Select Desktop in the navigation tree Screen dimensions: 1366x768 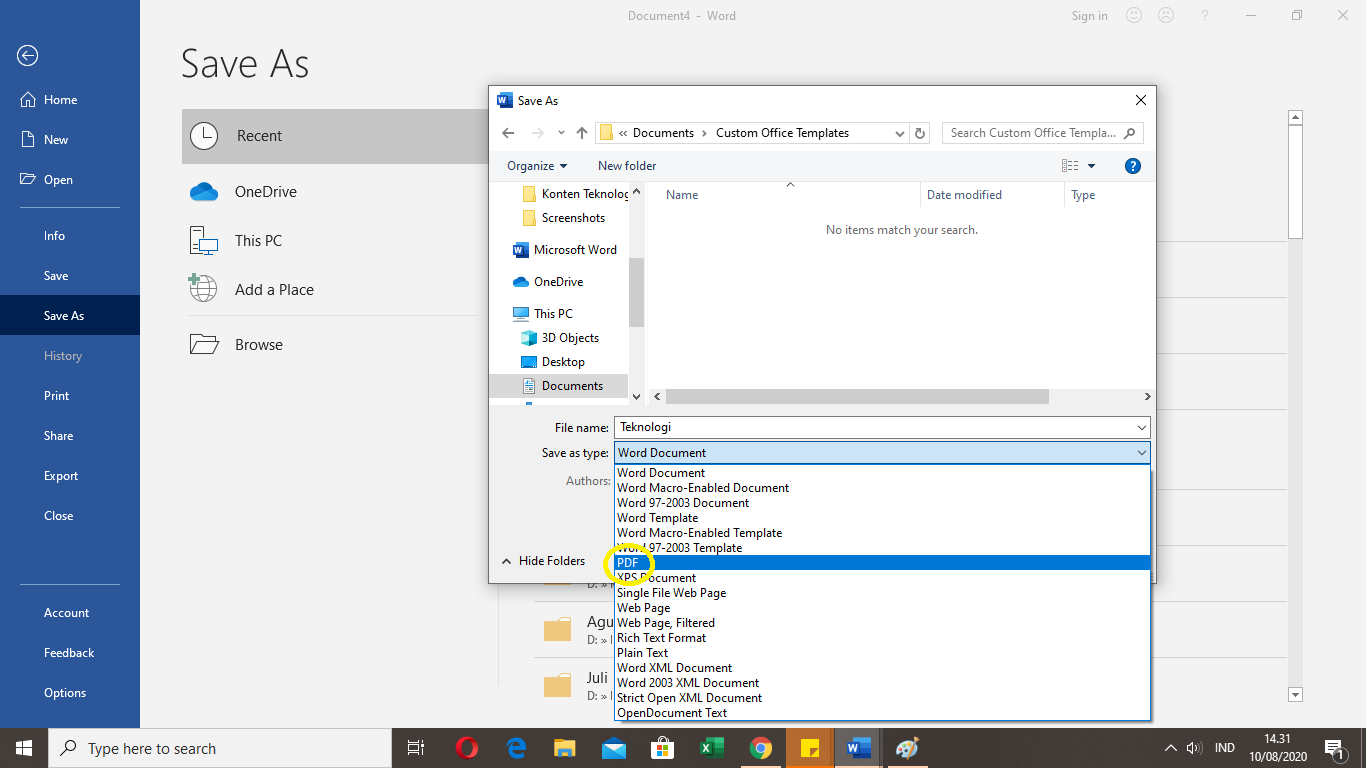(x=563, y=362)
